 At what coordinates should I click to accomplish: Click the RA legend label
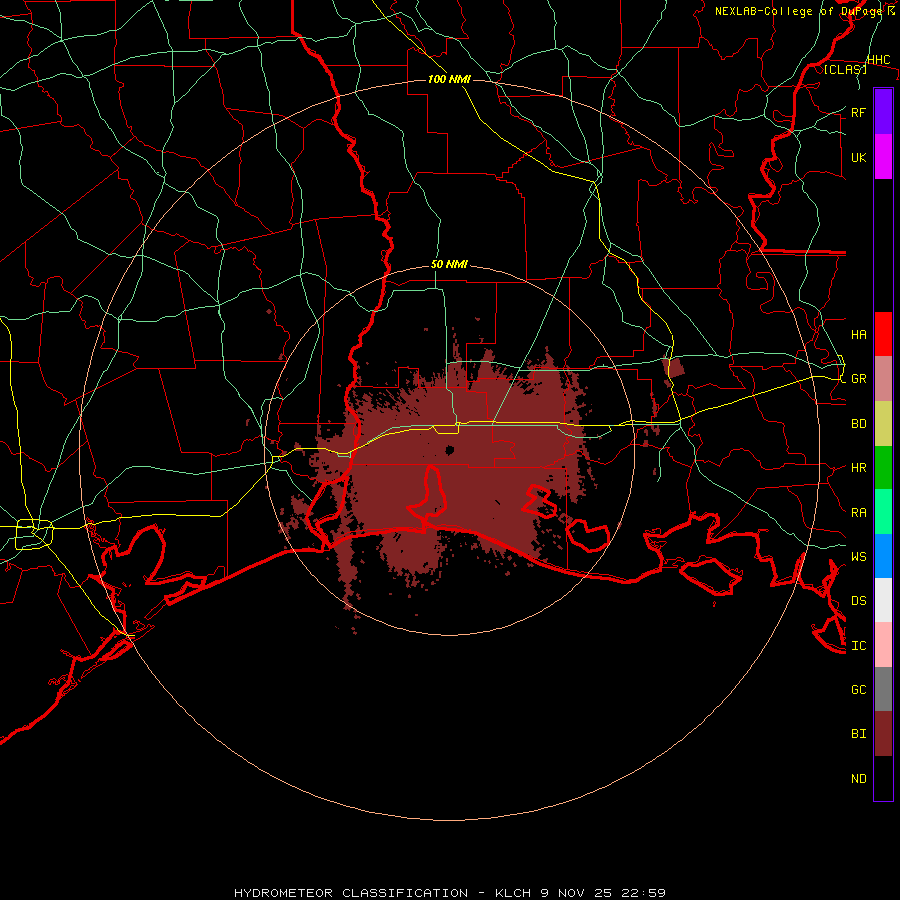pyautogui.click(x=858, y=512)
